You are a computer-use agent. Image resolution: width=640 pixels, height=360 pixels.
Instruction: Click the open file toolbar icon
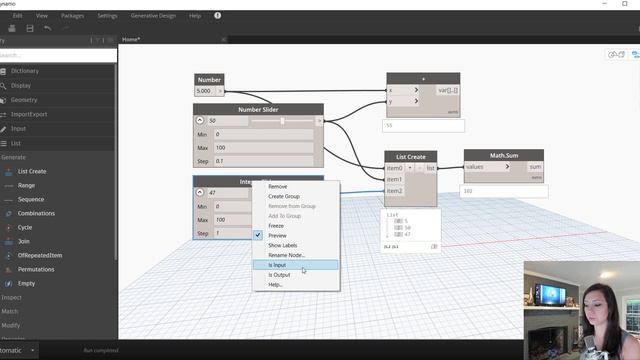pyautogui.click(x=12, y=28)
